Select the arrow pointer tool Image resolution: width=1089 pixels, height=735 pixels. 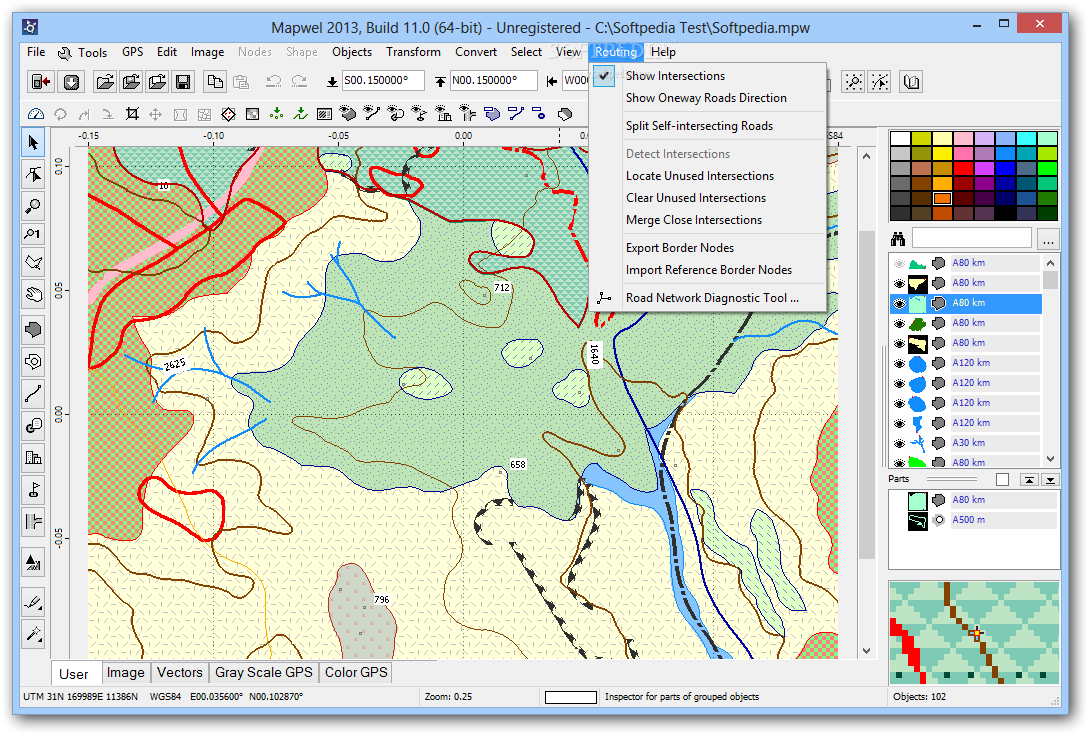[33, 143]
